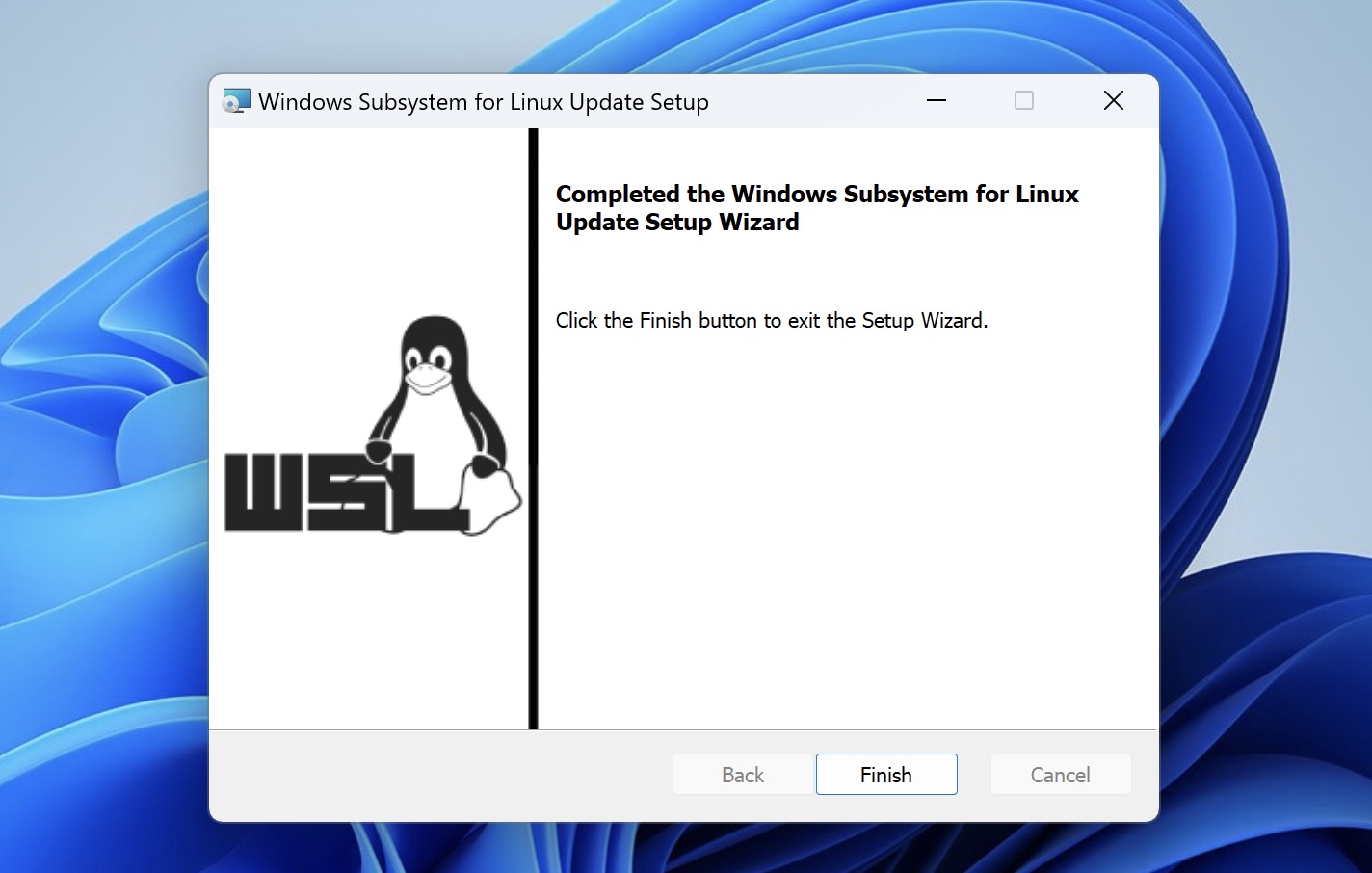Screen dimensions: 1372x873
Task: Click the maximize icon on the title bar
Action: click(1023, 100)
